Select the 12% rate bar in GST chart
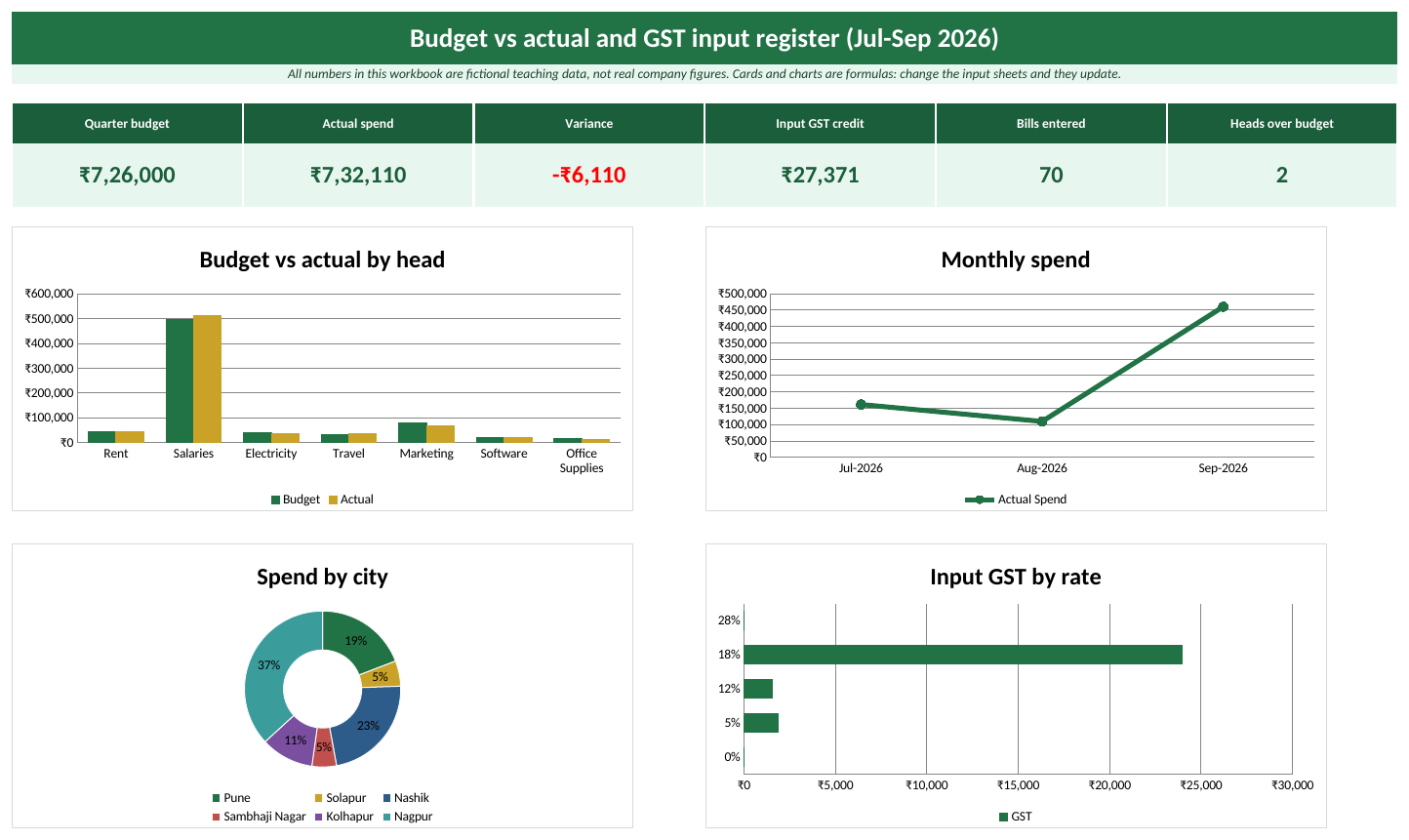This screenshot has width=1409, height=840. pos(758,689)
